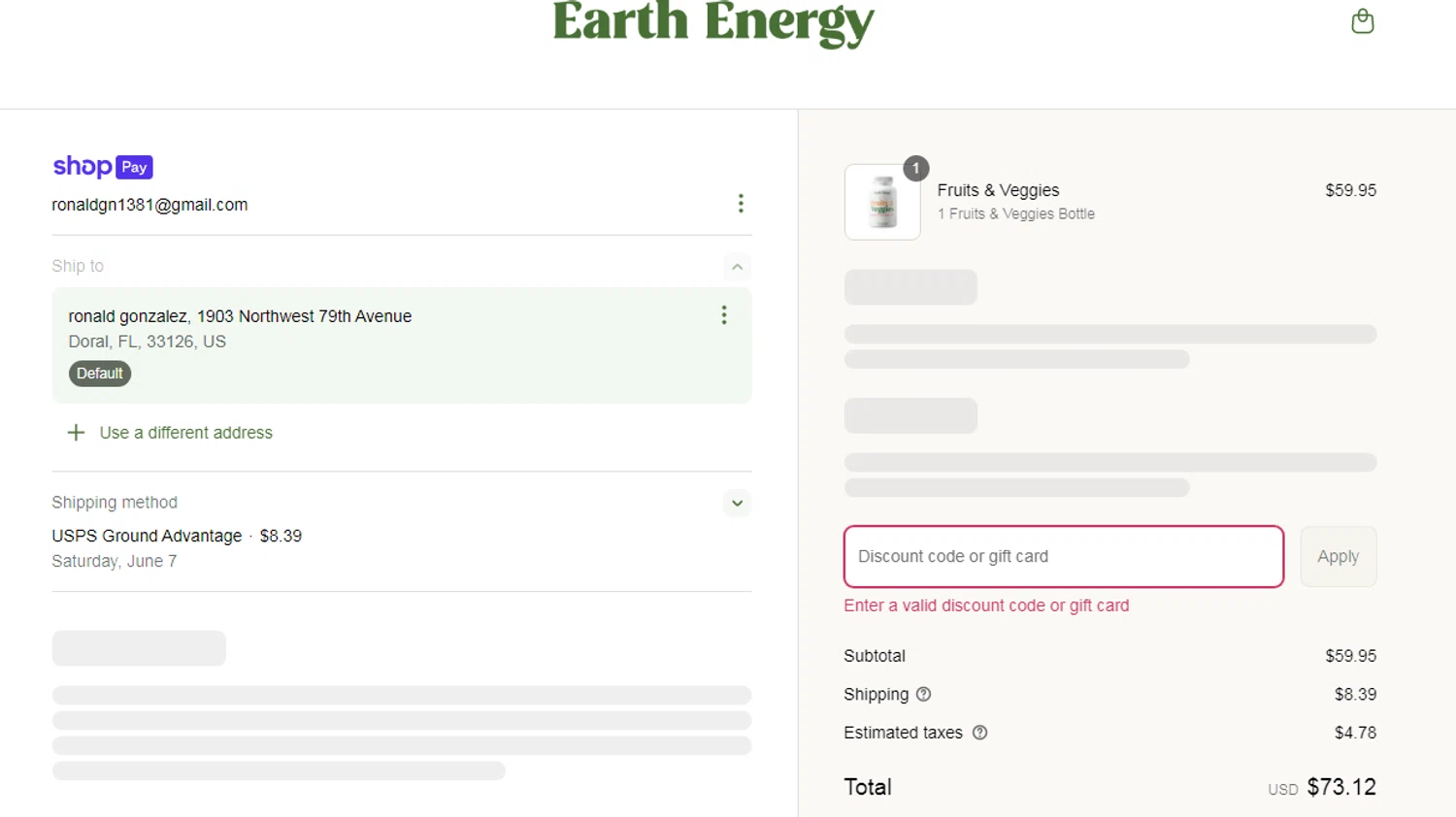Click USPS Ground Advantage shipping text
Screen dimensions: 1456x817
point(147,536)
